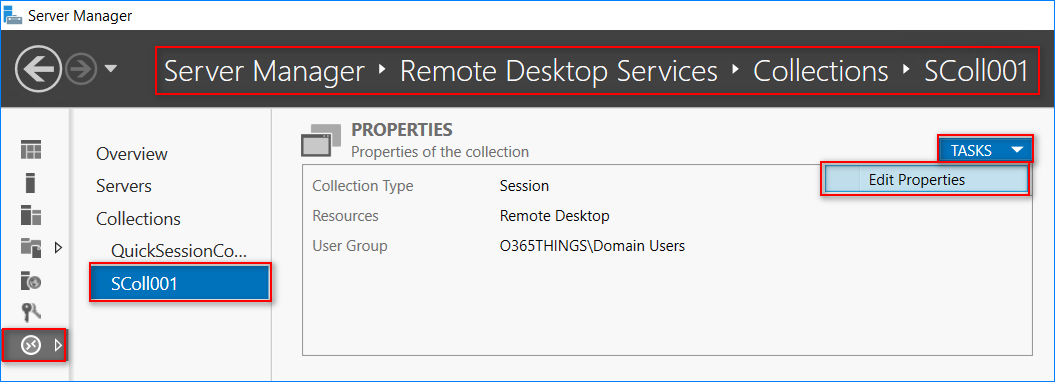Open the Local Server sidebar icon
This screenshot has width=1055, height=382.
click(x=31, y=182)
